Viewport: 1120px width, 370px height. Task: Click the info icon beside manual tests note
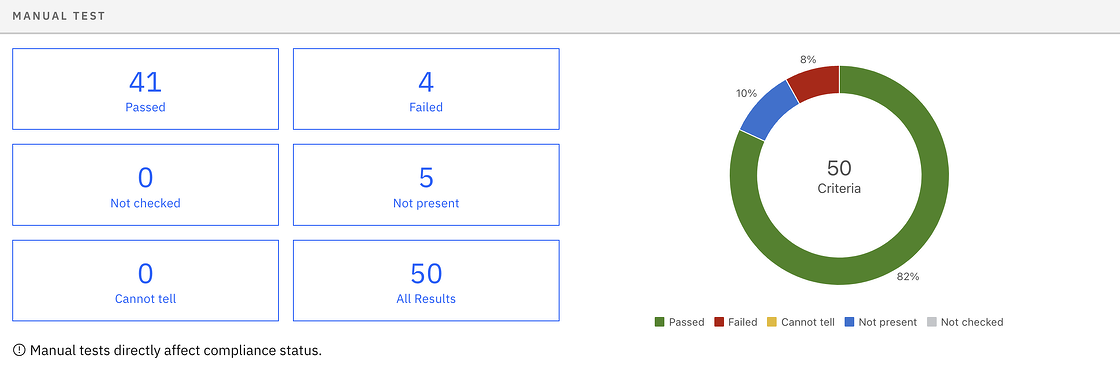[x=19, y=351]
